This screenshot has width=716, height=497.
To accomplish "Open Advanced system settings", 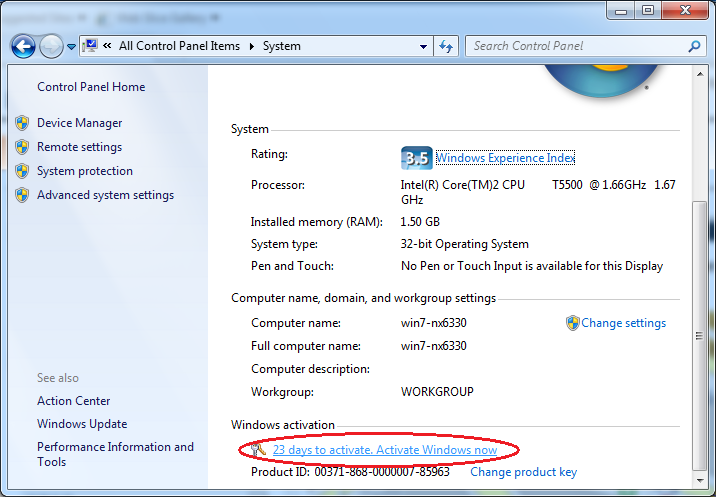I will 105,195.
